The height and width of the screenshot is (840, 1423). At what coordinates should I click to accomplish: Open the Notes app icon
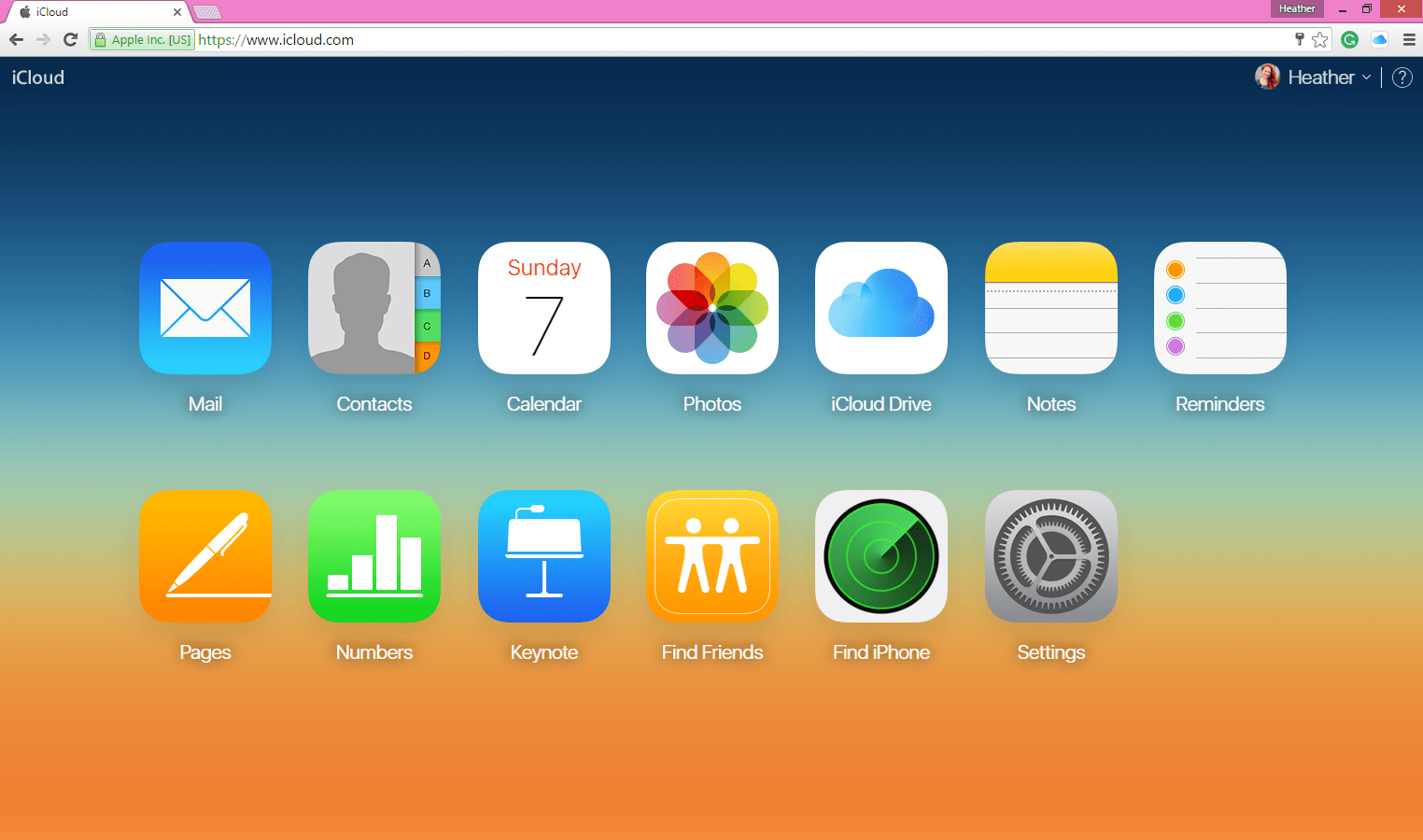pos(1051,308)
